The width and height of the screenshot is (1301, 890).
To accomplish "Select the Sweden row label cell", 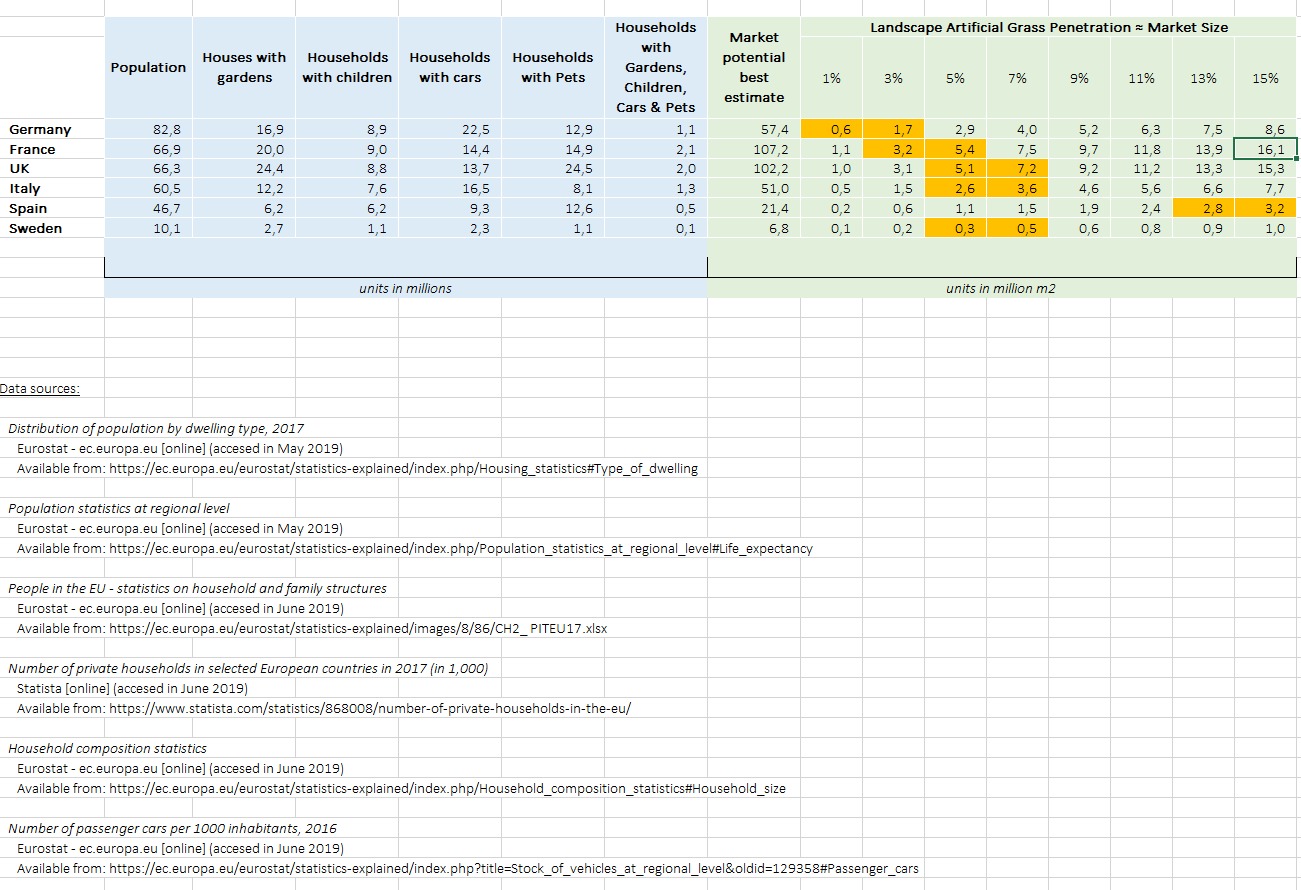I will point(52,228).
